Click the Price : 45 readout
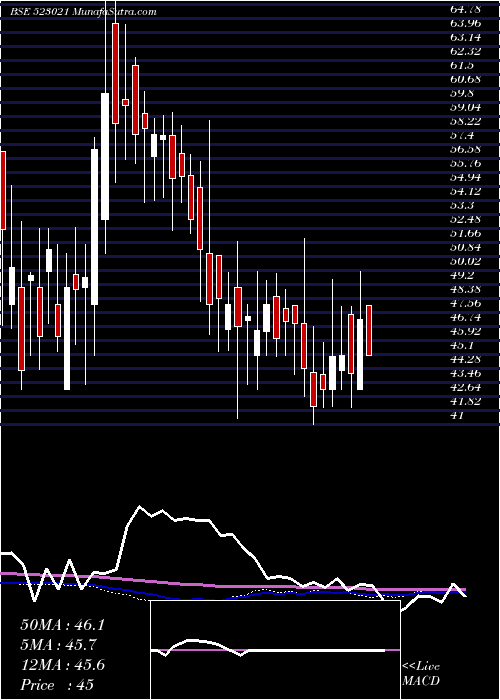This screenshot has width=500, height=700. (57, 685)
